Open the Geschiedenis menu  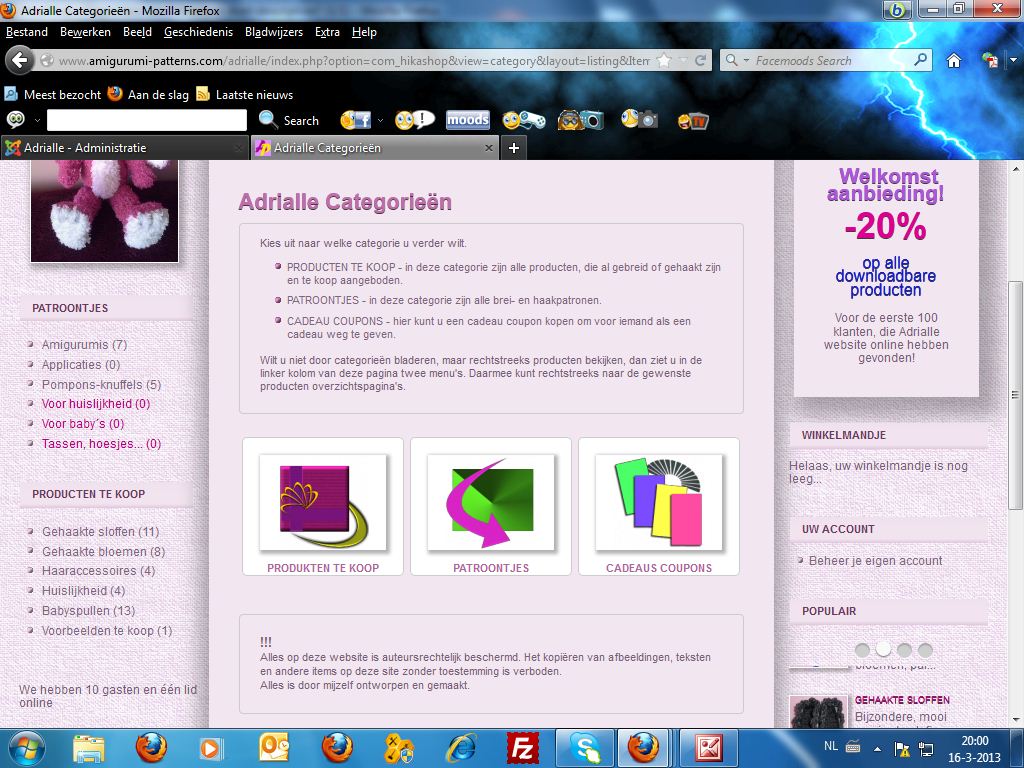point(199,32)
